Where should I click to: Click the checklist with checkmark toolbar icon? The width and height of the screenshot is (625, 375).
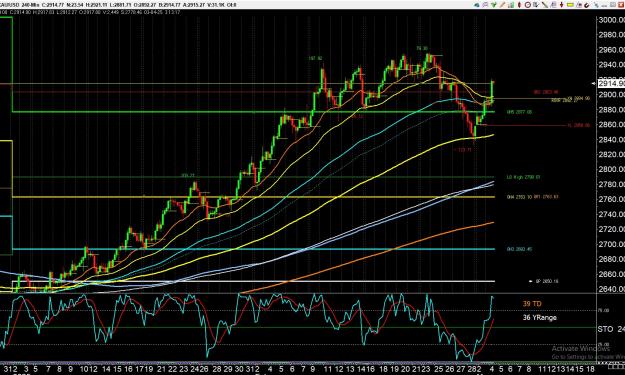pyautogui.click(x=536, y=5)
